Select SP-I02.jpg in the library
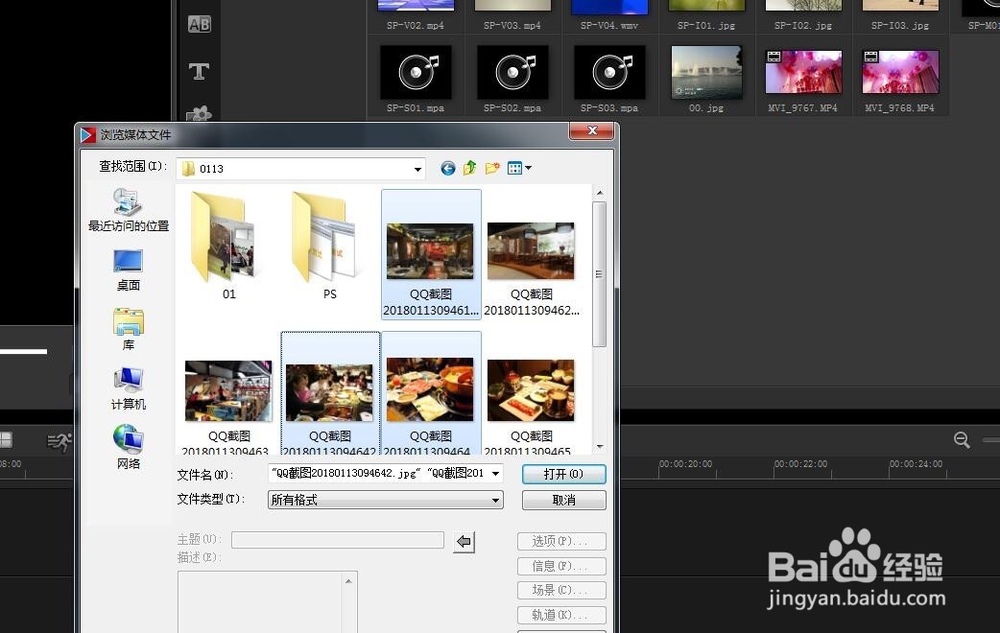 tap(804, 15)
